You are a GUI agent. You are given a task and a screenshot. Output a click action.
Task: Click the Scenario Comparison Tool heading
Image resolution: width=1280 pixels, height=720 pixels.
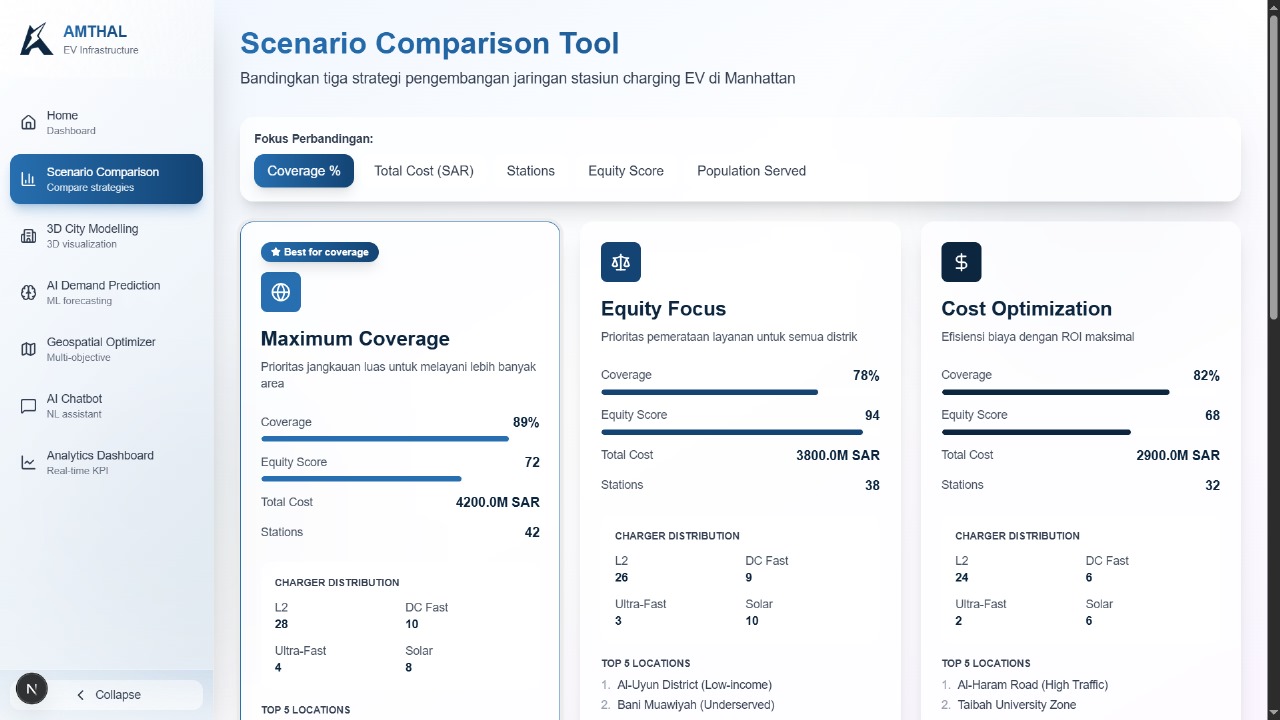point(430,44)
